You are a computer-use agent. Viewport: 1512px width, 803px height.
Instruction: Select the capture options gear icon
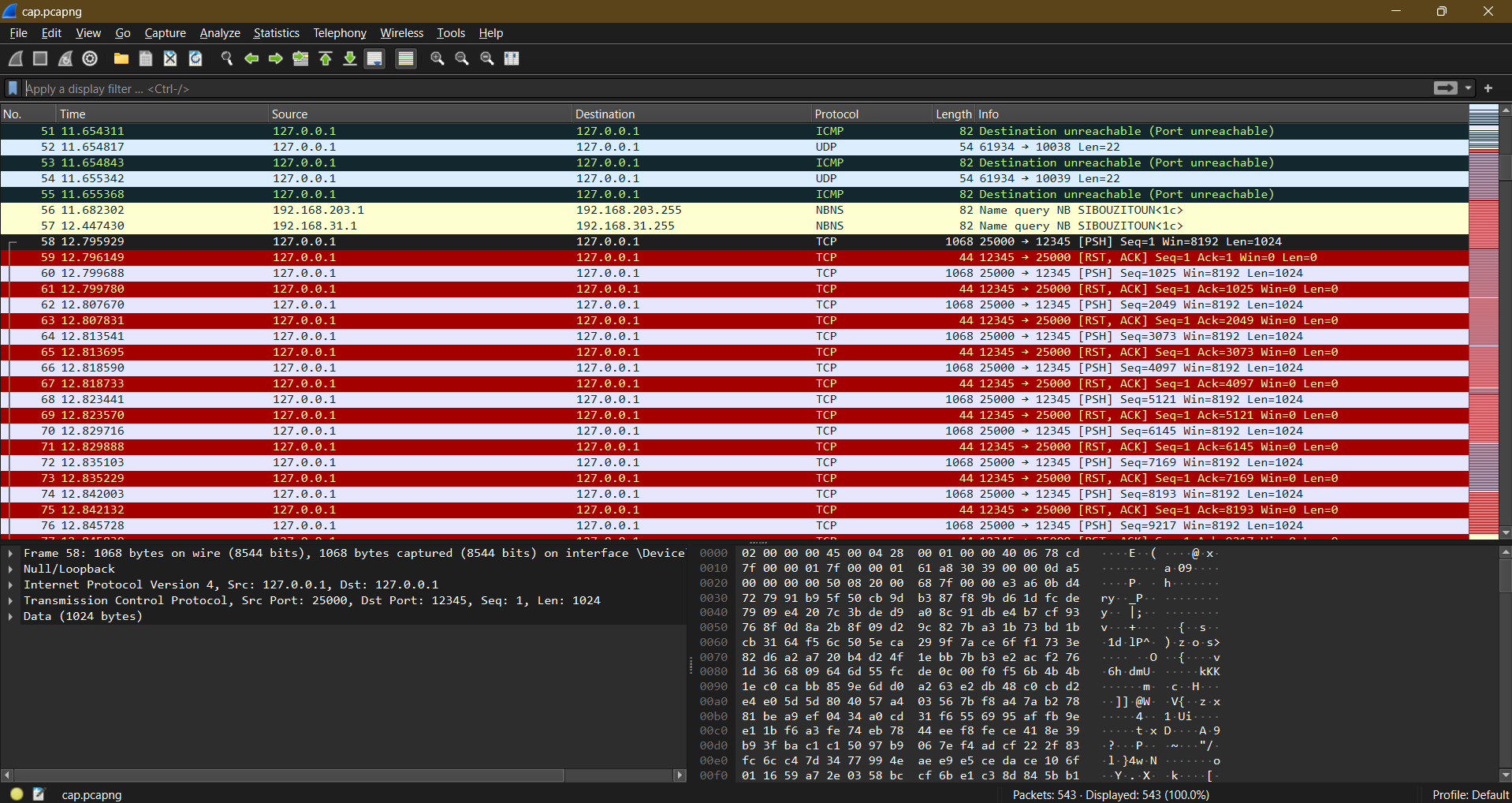89,58
